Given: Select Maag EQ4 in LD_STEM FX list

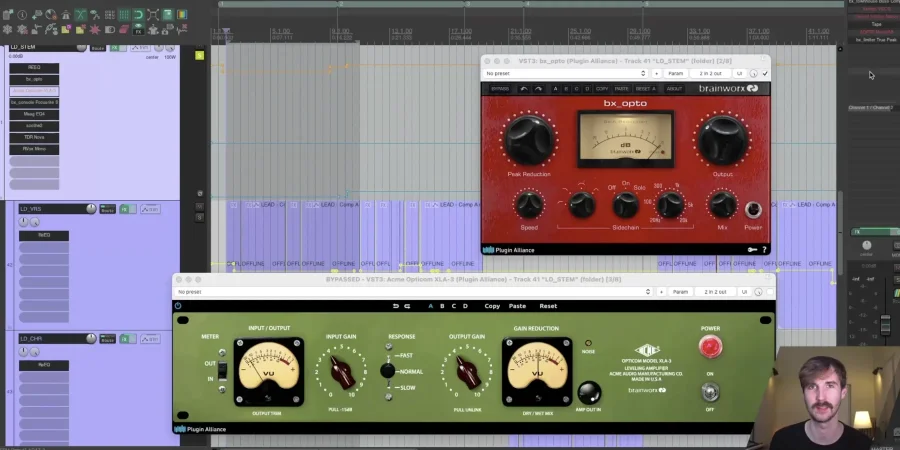Looking at the screenshot, I should click(34, 114).
